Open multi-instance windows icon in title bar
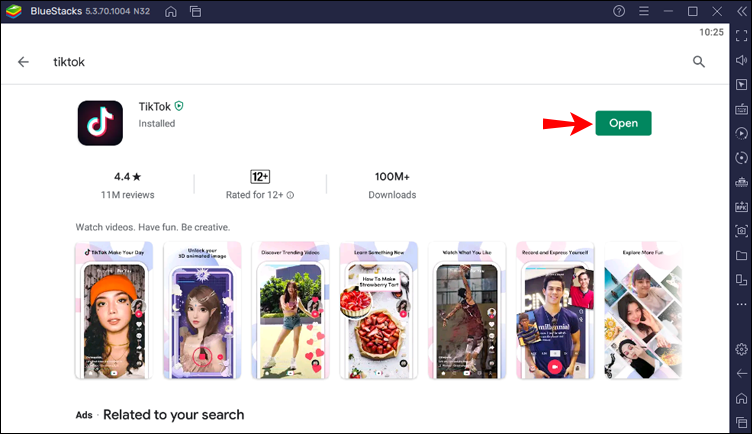This screenshot has height=434, width=752. tap(195, 12)
